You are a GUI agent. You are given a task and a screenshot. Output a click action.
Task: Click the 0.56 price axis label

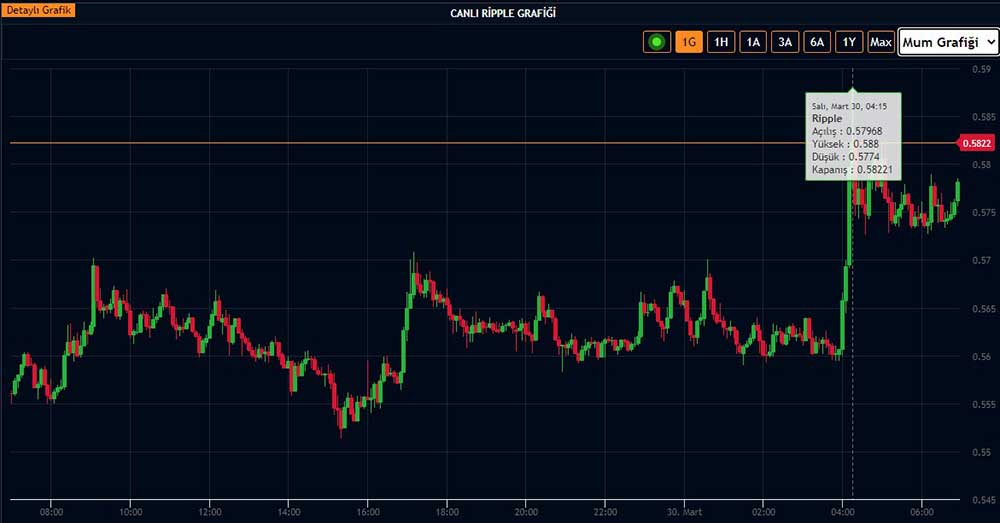click(982, 357)
